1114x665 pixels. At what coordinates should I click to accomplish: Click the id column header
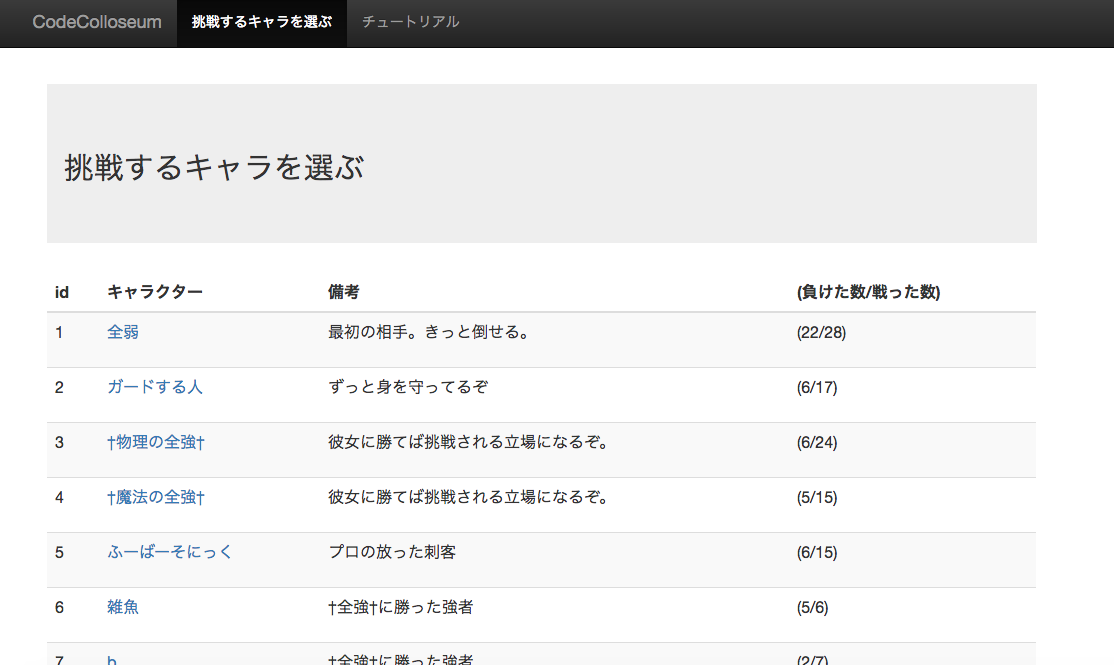62,292
